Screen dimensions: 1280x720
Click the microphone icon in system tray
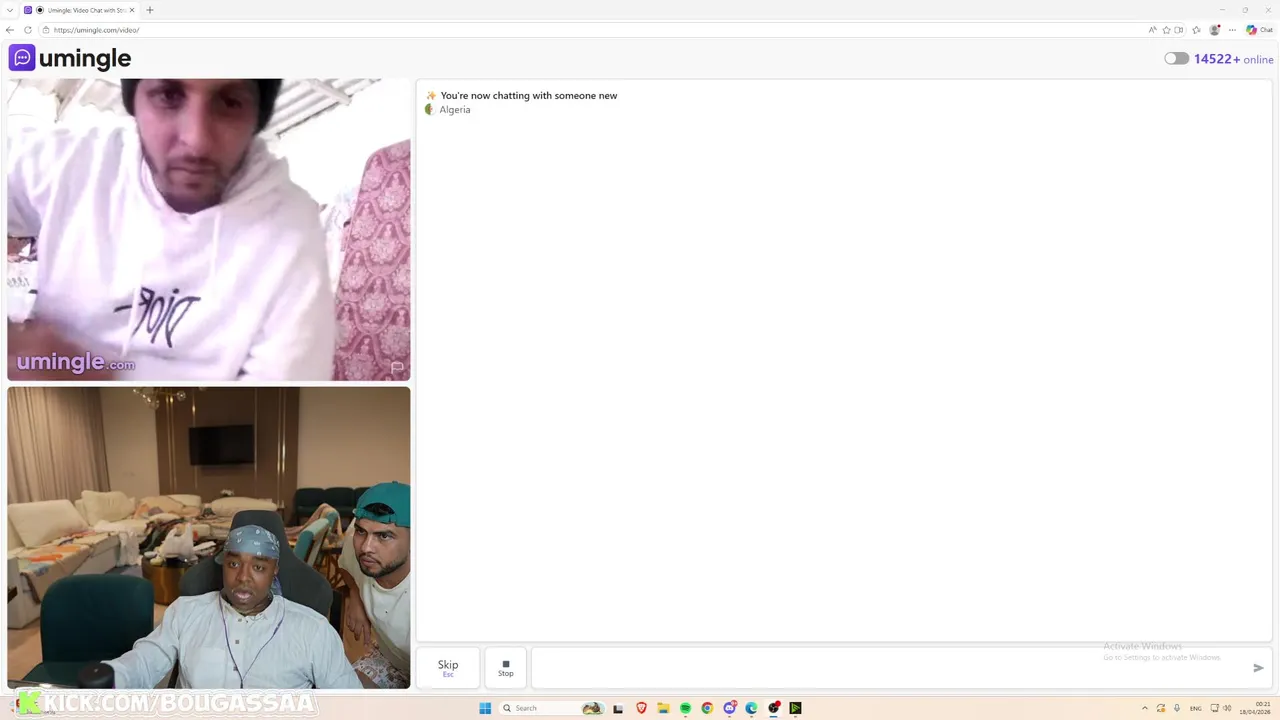(x=1176, y=708)
